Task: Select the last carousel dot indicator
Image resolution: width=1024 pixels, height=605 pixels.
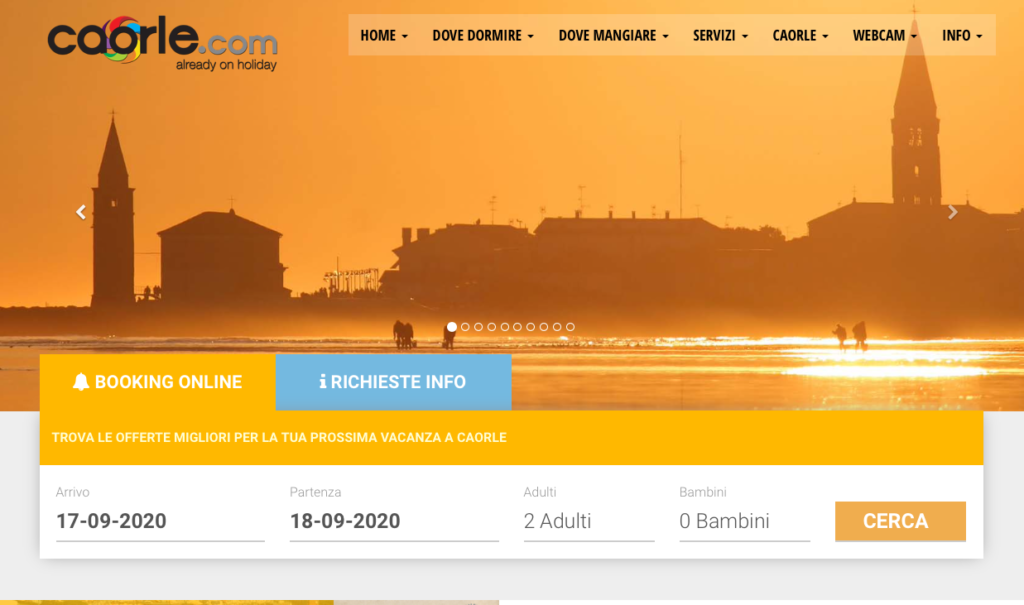Action: pos(570,327)
